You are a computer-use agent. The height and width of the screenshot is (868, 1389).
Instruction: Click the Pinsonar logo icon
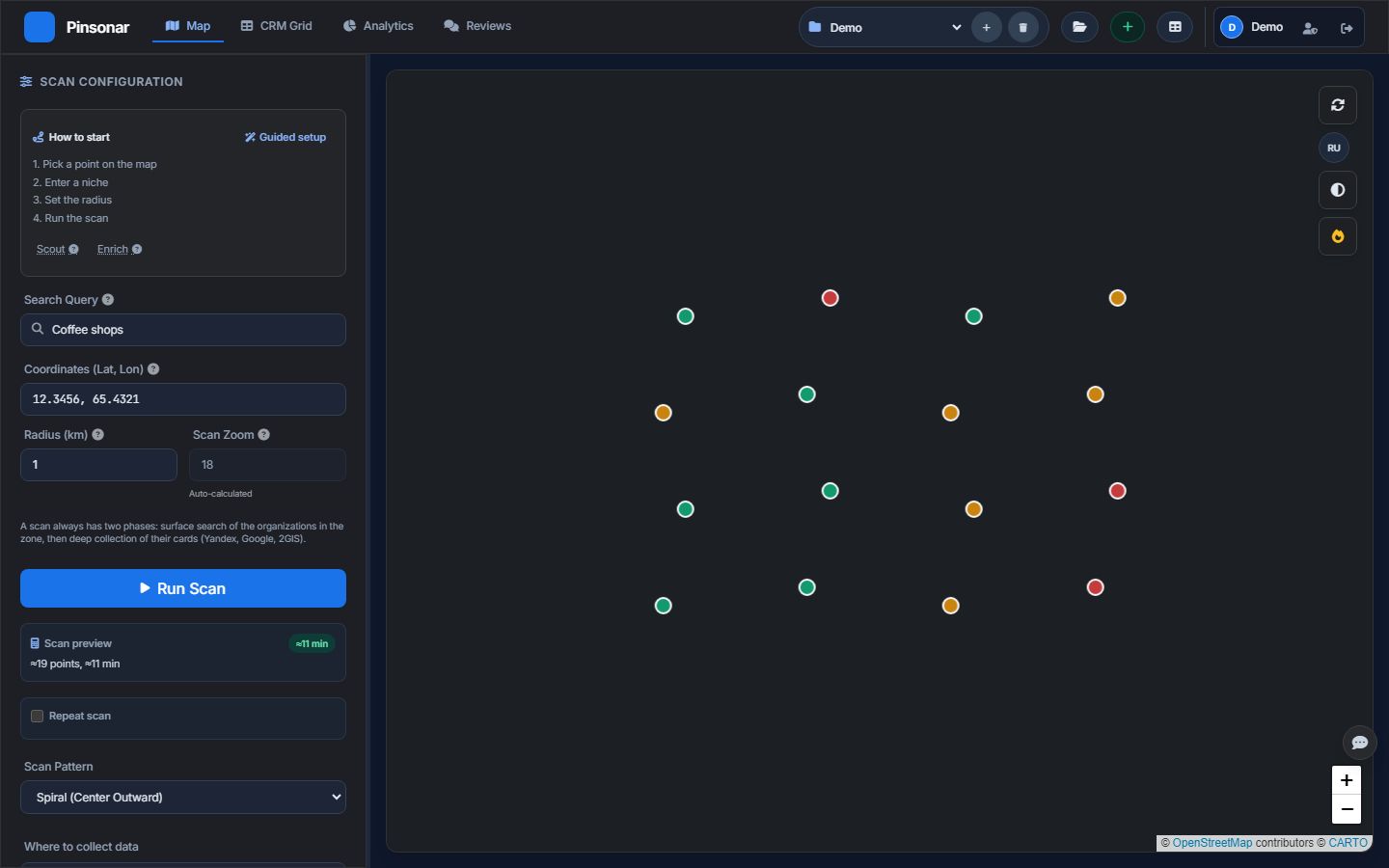click(x=40, y=27)
